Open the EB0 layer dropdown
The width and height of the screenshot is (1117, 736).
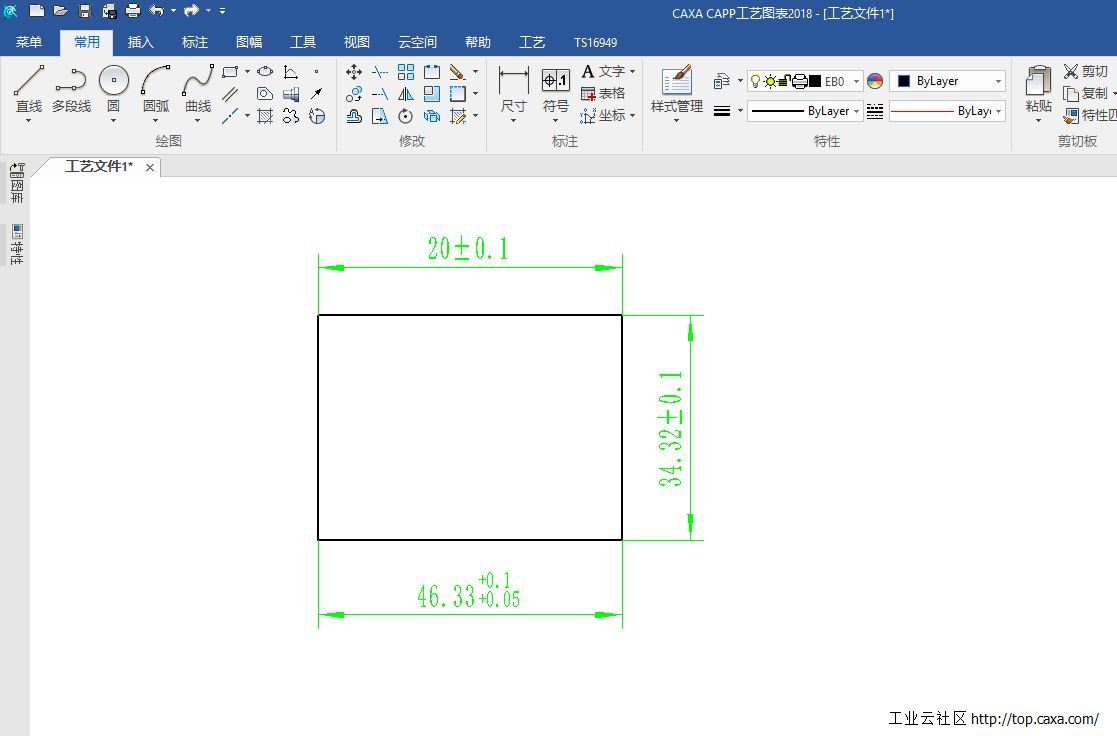[856, 82]
